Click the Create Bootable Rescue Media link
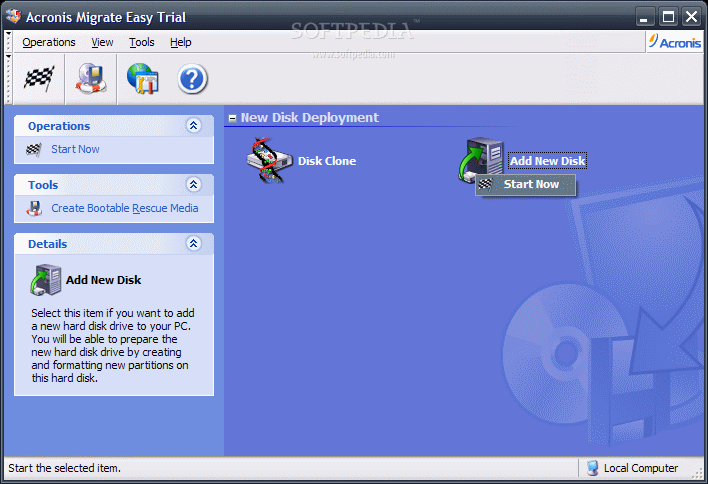The height and width of the screenshot is (484, 708). [x=125, y=208]
